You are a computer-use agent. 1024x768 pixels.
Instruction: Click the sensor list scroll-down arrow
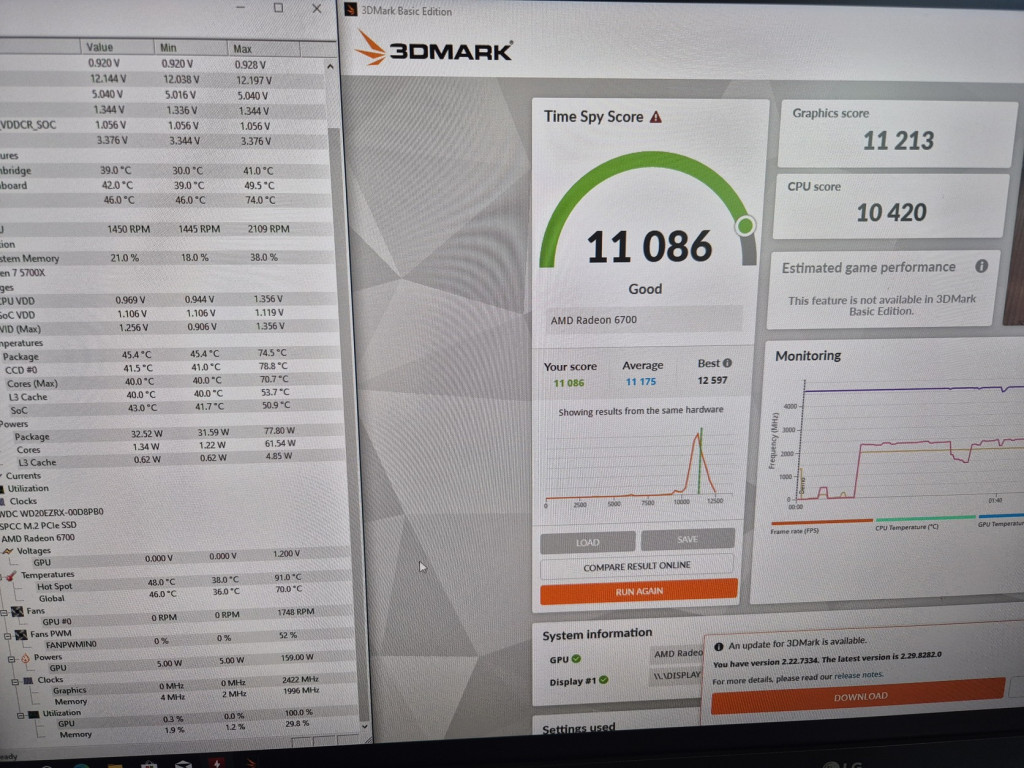point(364,726)
